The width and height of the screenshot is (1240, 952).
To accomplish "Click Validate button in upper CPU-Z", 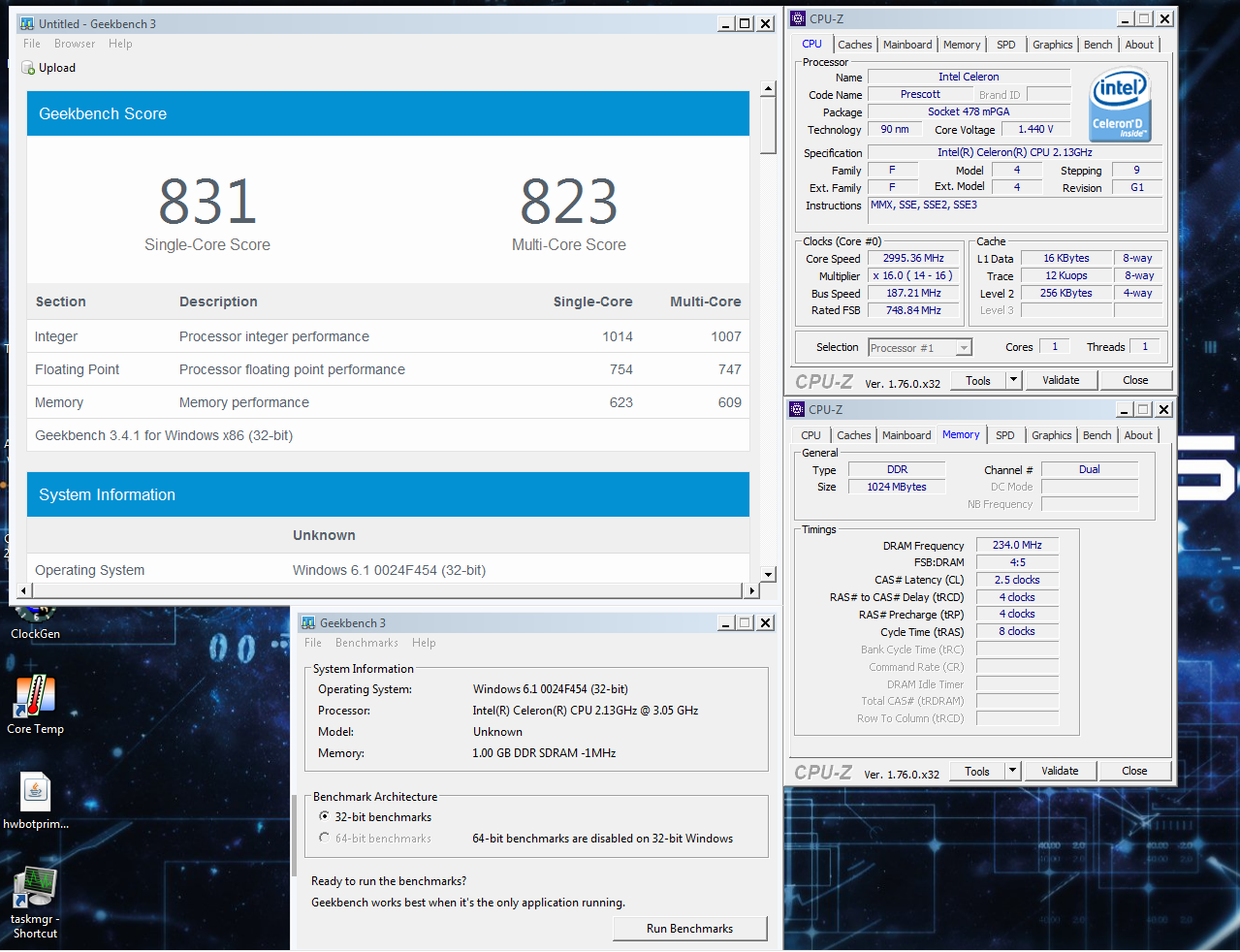I will (1061, 380).
